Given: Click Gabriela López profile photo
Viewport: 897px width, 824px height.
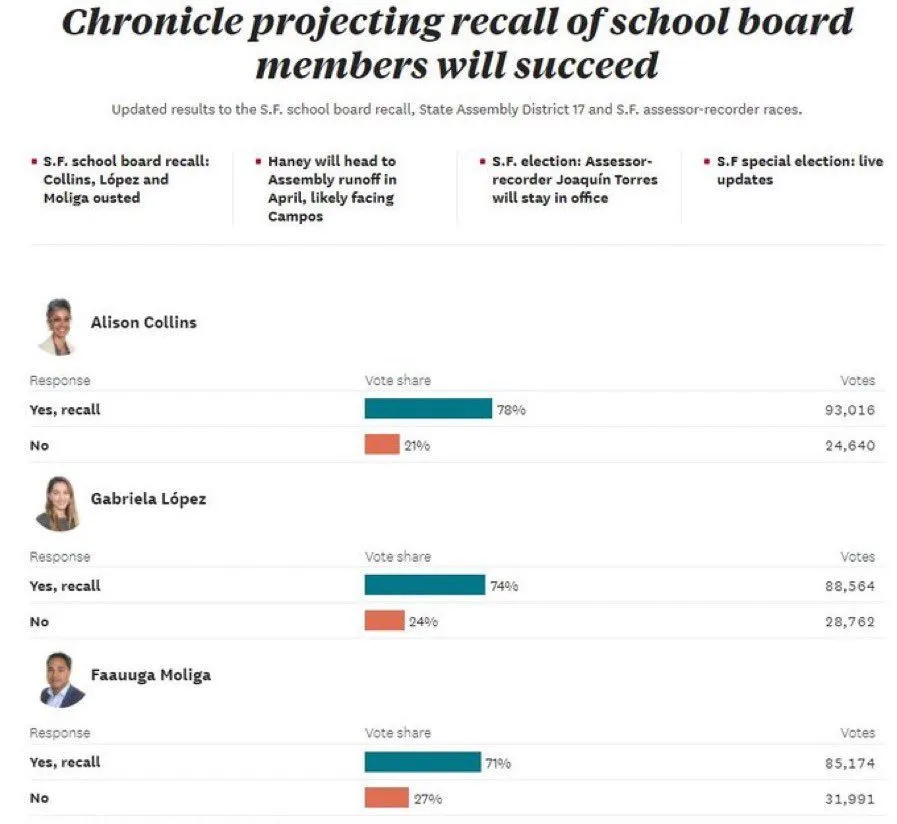Looking at the screenshot, I should tap(58, 503).
